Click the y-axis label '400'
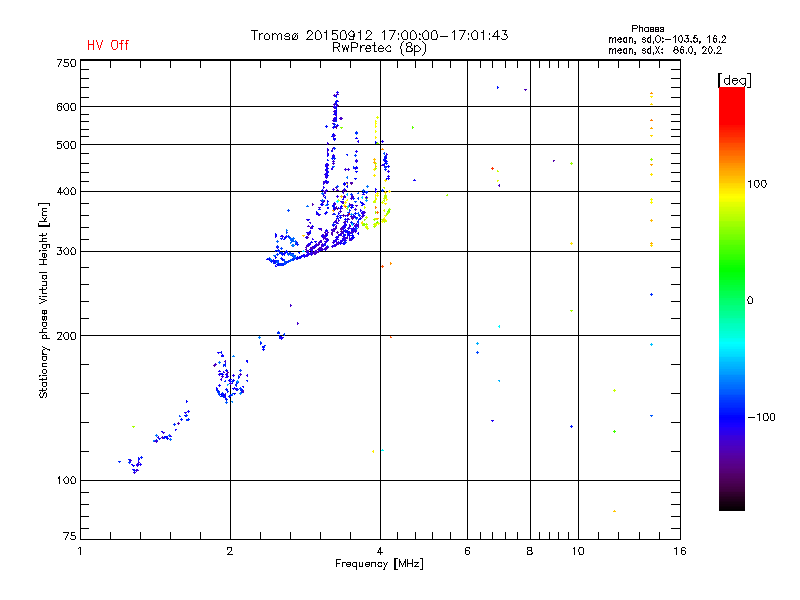 [66, 191]
